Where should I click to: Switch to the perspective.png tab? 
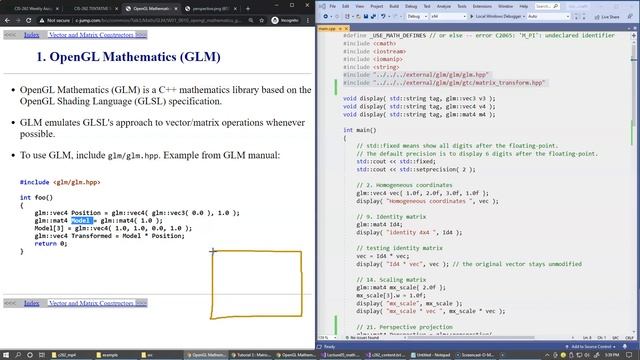210,8
